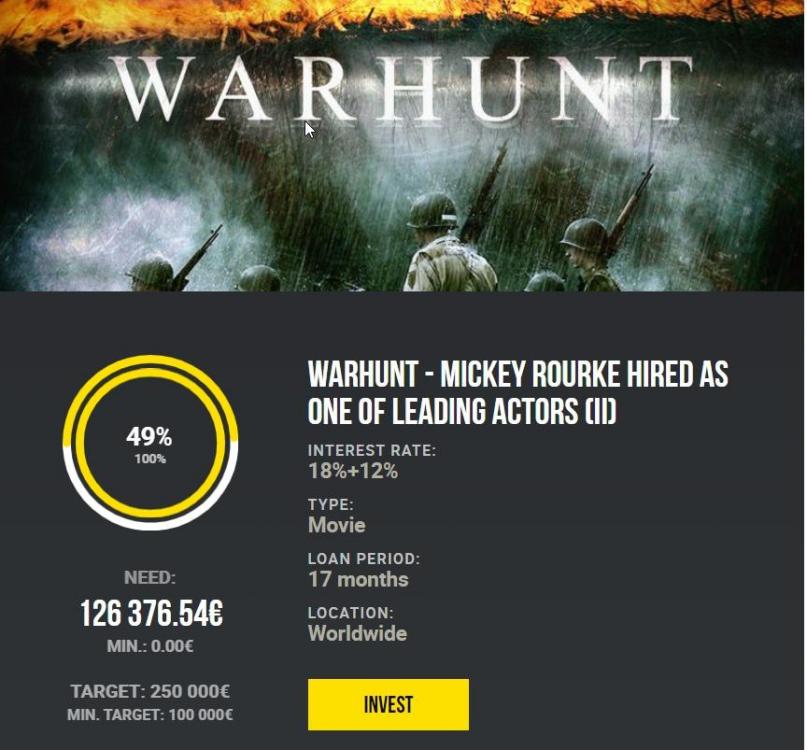Click the WARHUNT poster title lettering
807x750 pixels.
click(402, 89)
